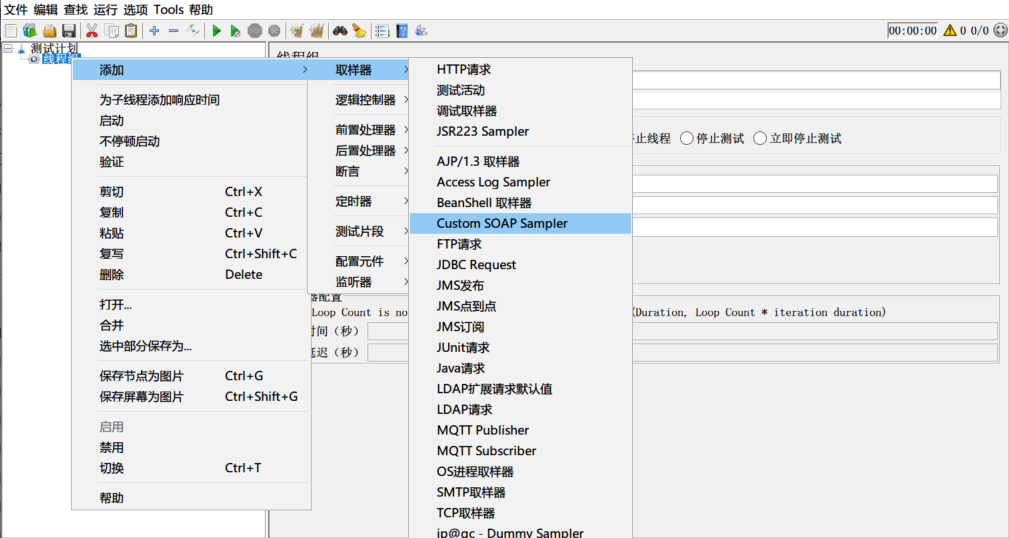Select HTTP请求 from the sampler submenu
This screenshot has height=538, width=1009.
pyautogui.click(x=464, y=70)
